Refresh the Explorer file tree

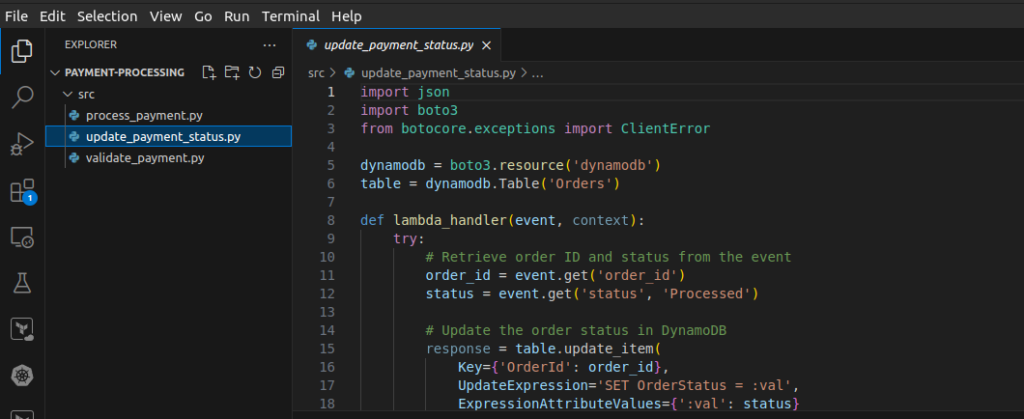pyautogui.click(x=255, y=72)
